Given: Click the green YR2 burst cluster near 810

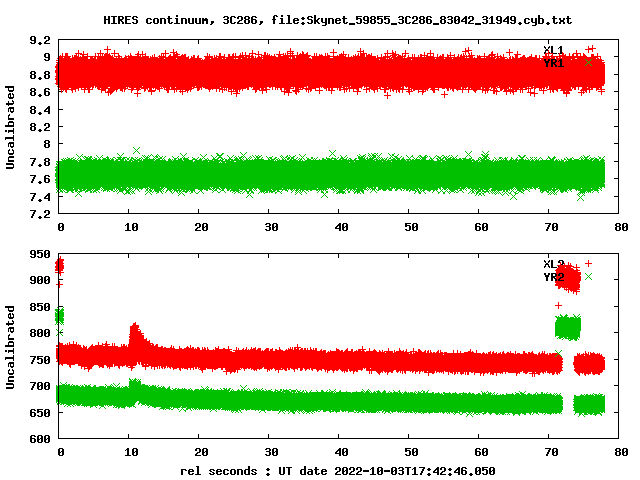Looking at the screenshot, I should coord(568,327).
